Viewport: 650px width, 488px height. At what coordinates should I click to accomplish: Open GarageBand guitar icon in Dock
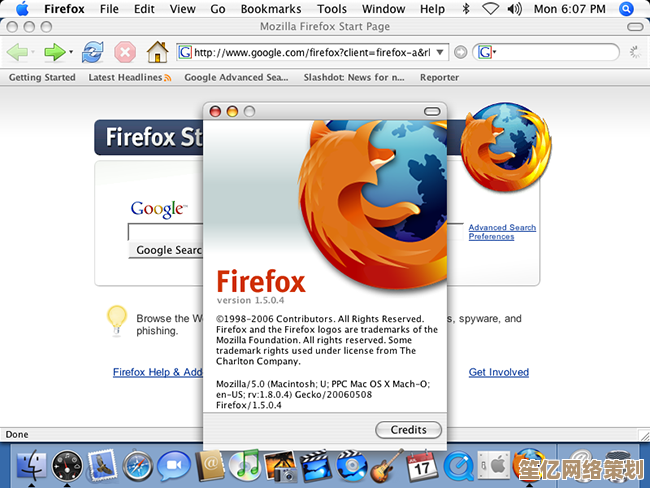(x=386, y=465)
